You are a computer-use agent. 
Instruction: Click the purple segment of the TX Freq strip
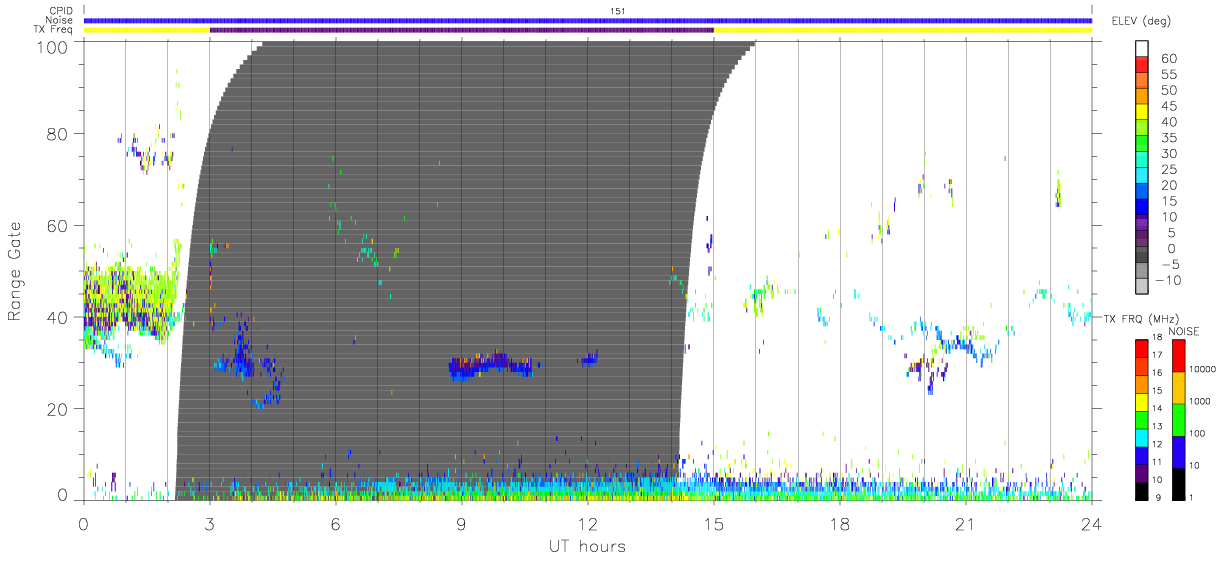462,30
